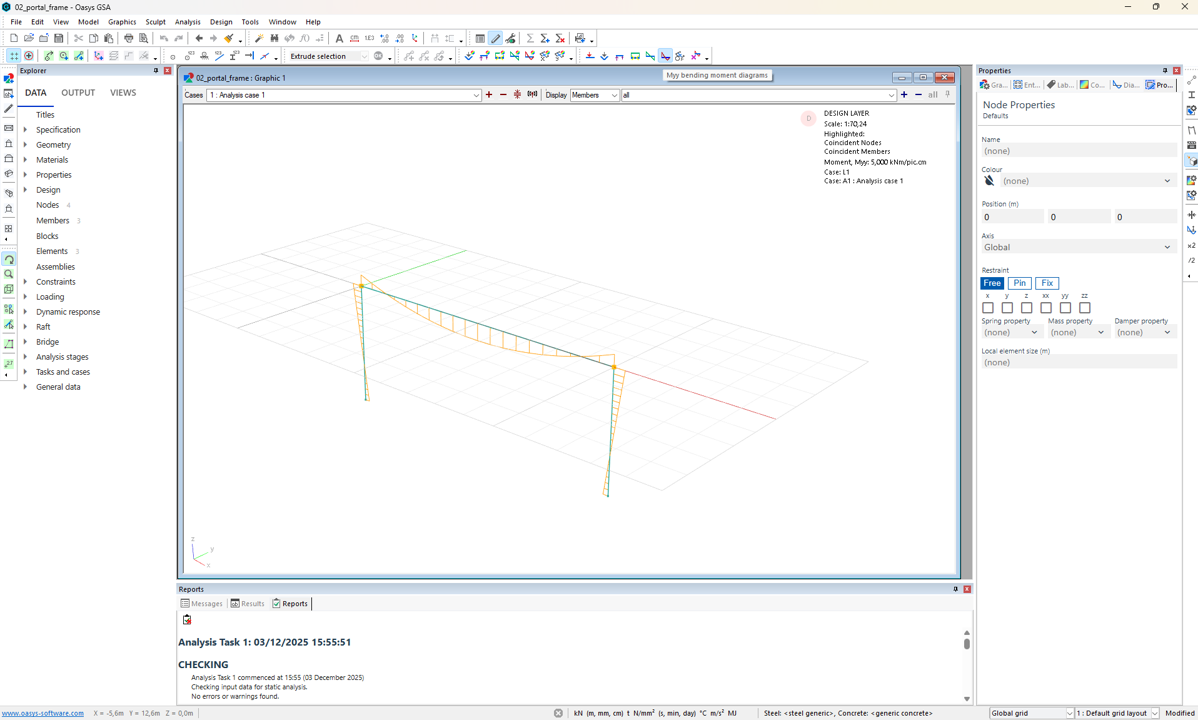Set node restraint to Pin
Screen dimensions: 1198x720
(x=1019, y=283)
